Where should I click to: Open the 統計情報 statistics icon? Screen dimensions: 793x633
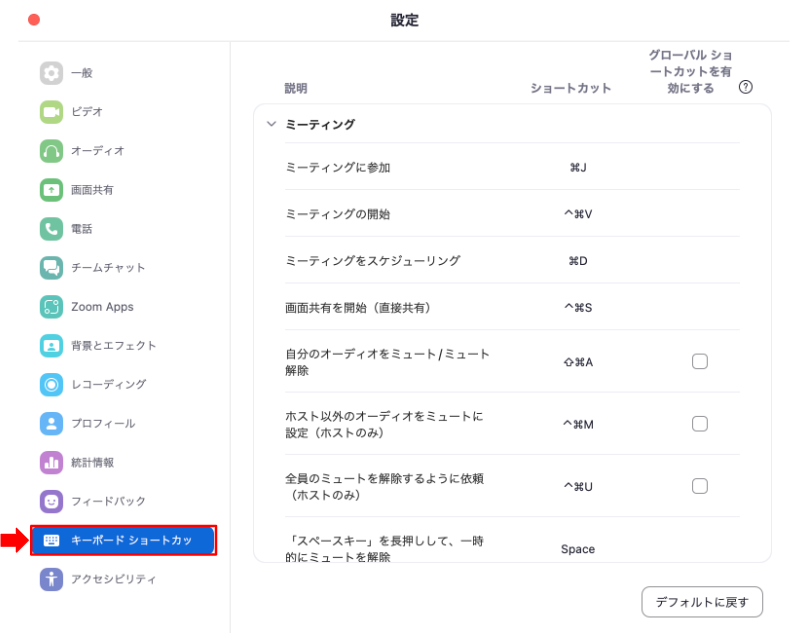(51, 463)
